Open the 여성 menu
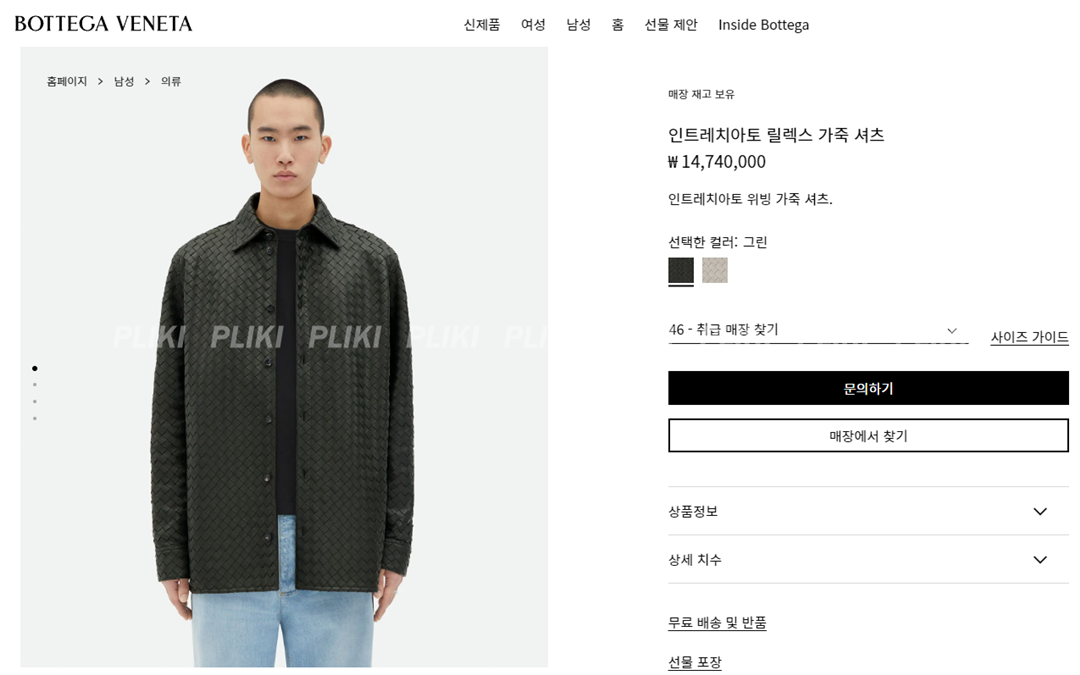 click(x=533, y=25)
